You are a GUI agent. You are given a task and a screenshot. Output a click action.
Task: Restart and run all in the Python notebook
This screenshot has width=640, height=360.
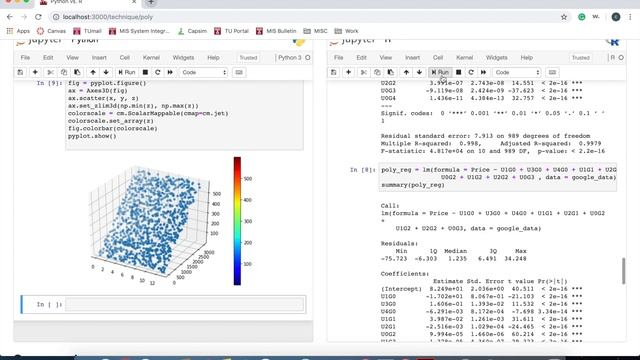coord(170,72)
